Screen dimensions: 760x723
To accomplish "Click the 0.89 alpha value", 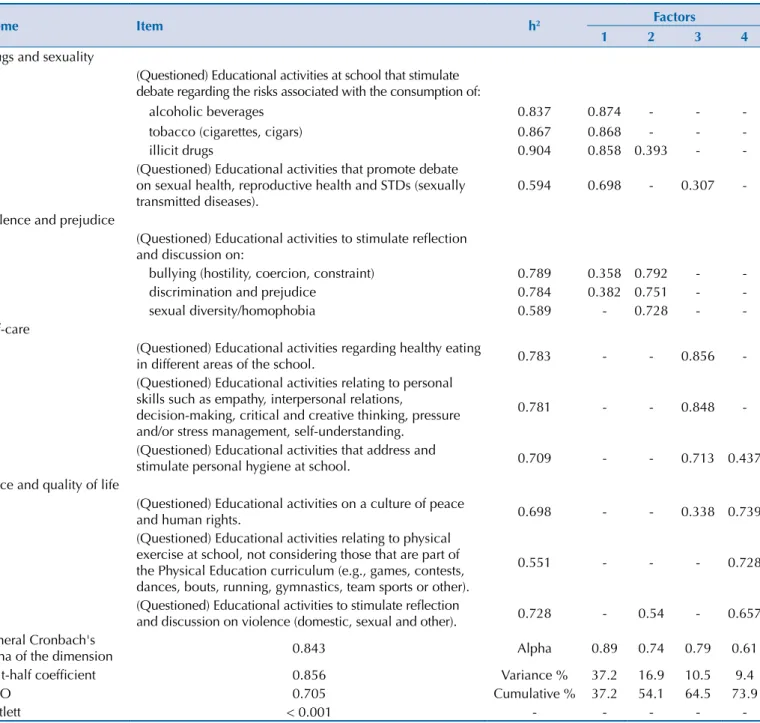I will [604, 649].
